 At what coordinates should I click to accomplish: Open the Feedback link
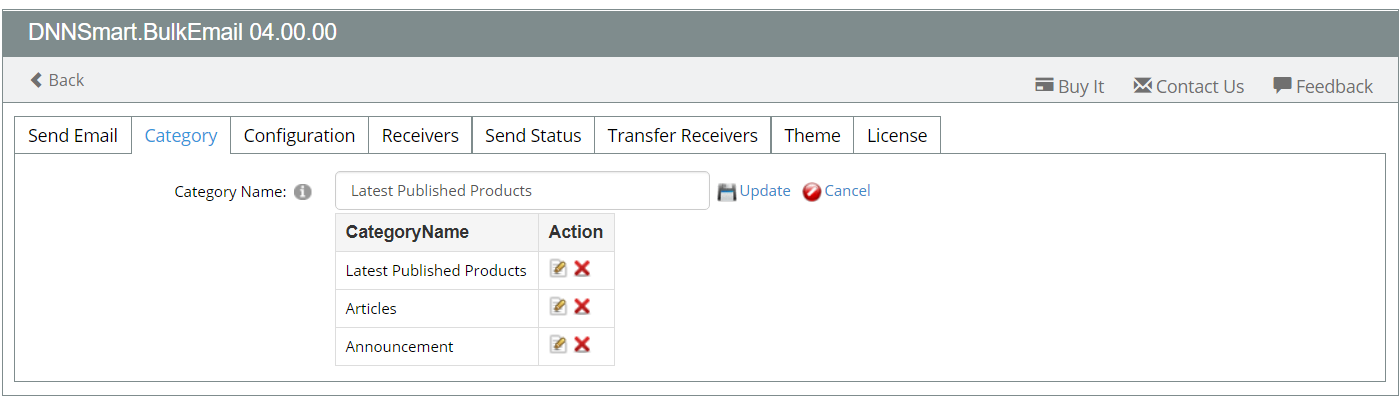[x=1323, y=86]
